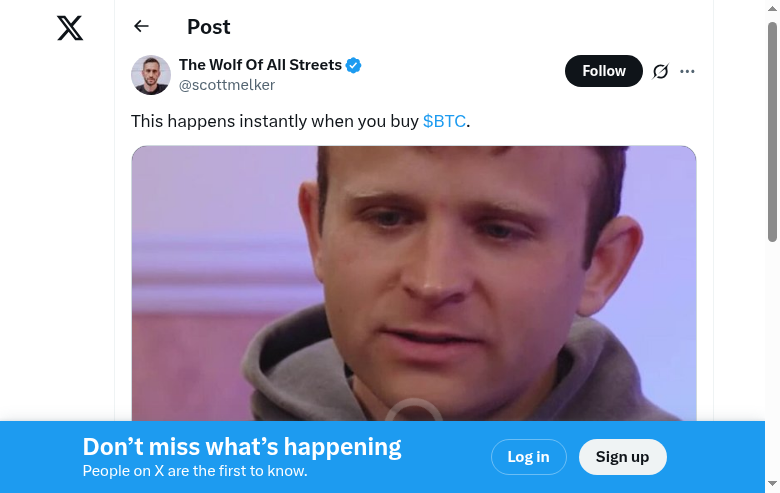Open the $BTC cashtag link

pos(444,121)
